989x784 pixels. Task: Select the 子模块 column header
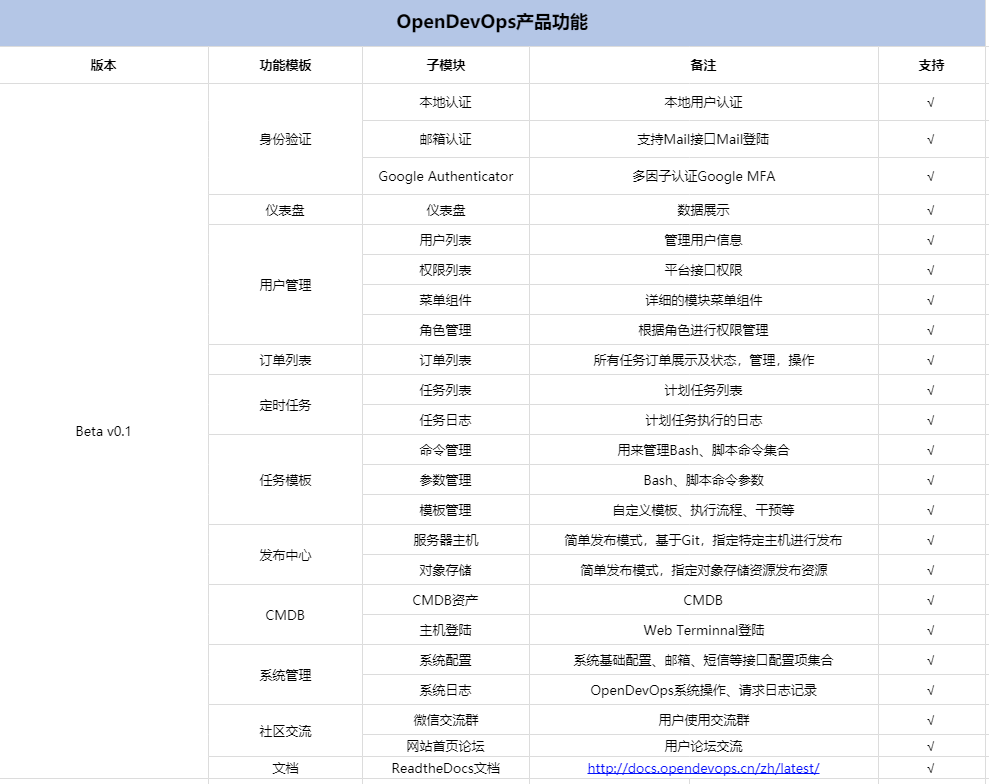click(446, 65)
